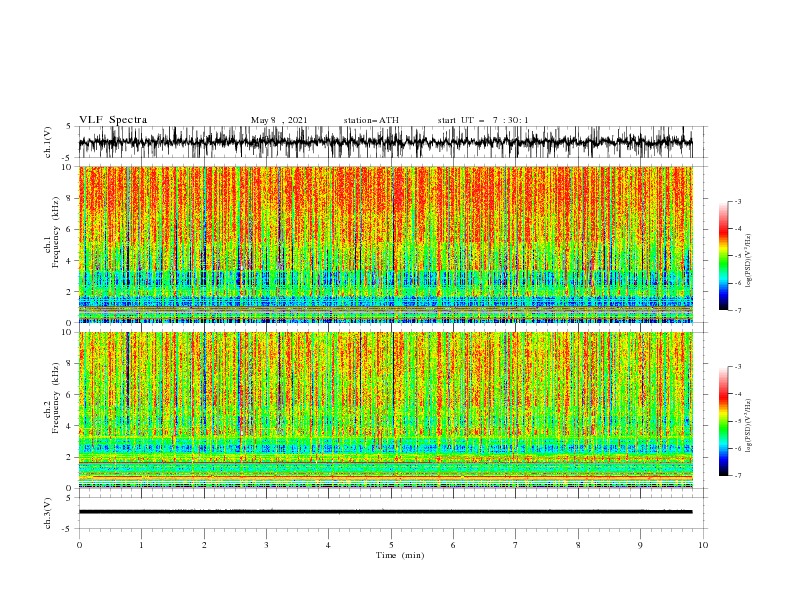Click the "4" tick on the time axis
The height and width of the screenshot is (612, 792).
[x=328, y=545]
